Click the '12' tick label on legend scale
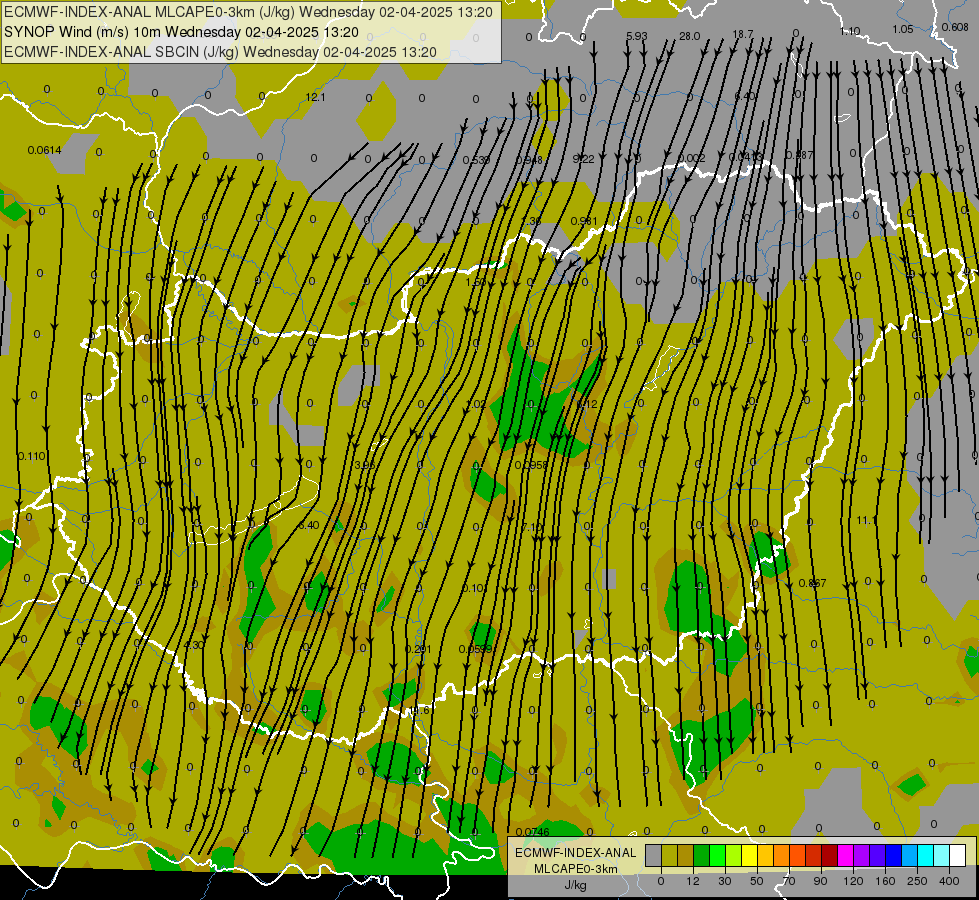The height and width of the screenshot is (900, 979). (693, 881)
